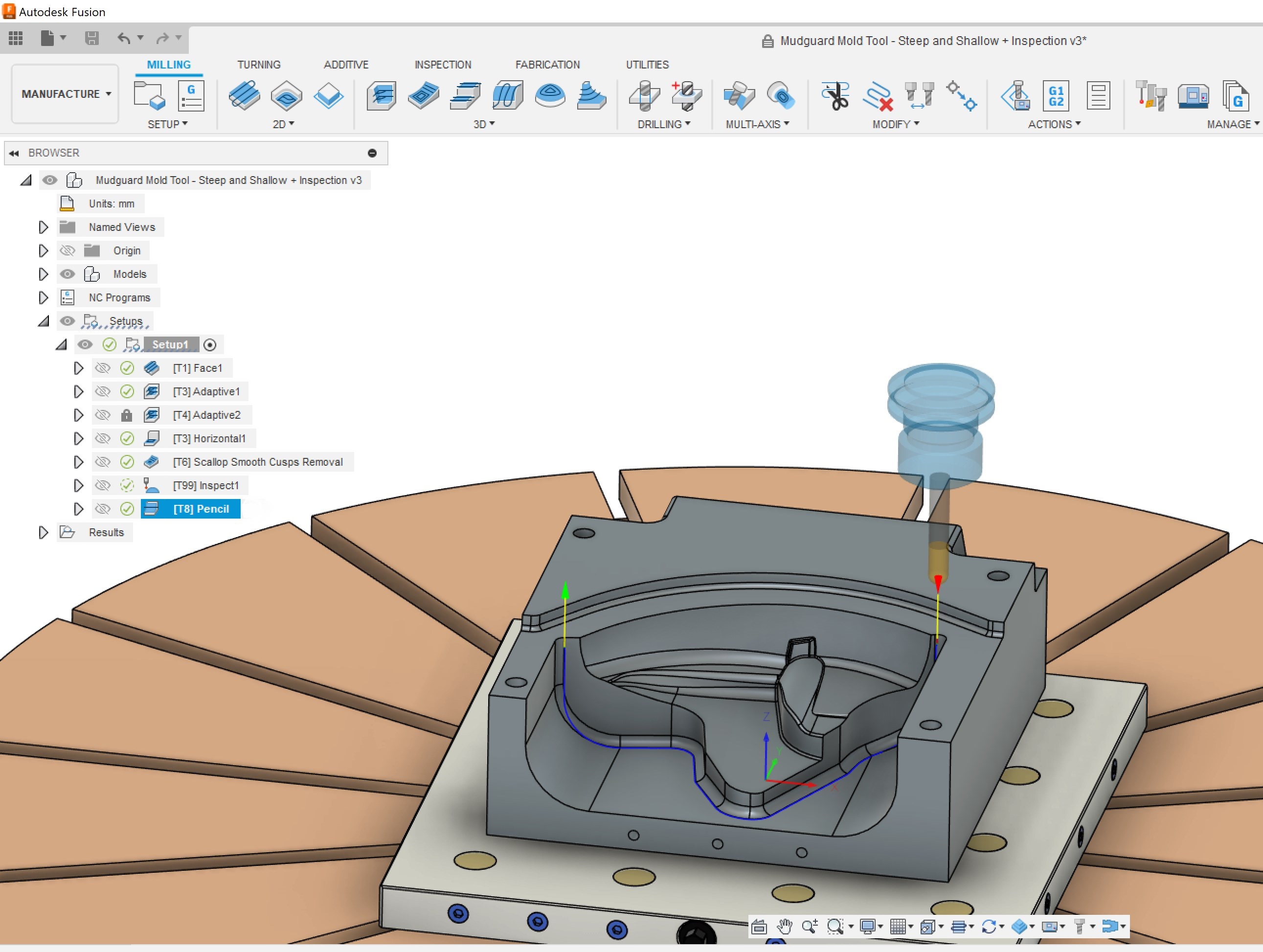Image resolution: width=1263 pixels, height=952 pixels.
Task: Switch to the FABRICATION tab
Action: coord(547,65)
